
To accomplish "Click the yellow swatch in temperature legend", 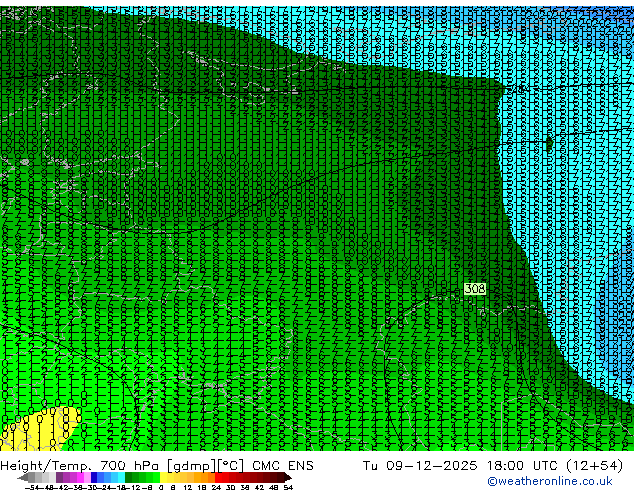I will coord(163,477).
